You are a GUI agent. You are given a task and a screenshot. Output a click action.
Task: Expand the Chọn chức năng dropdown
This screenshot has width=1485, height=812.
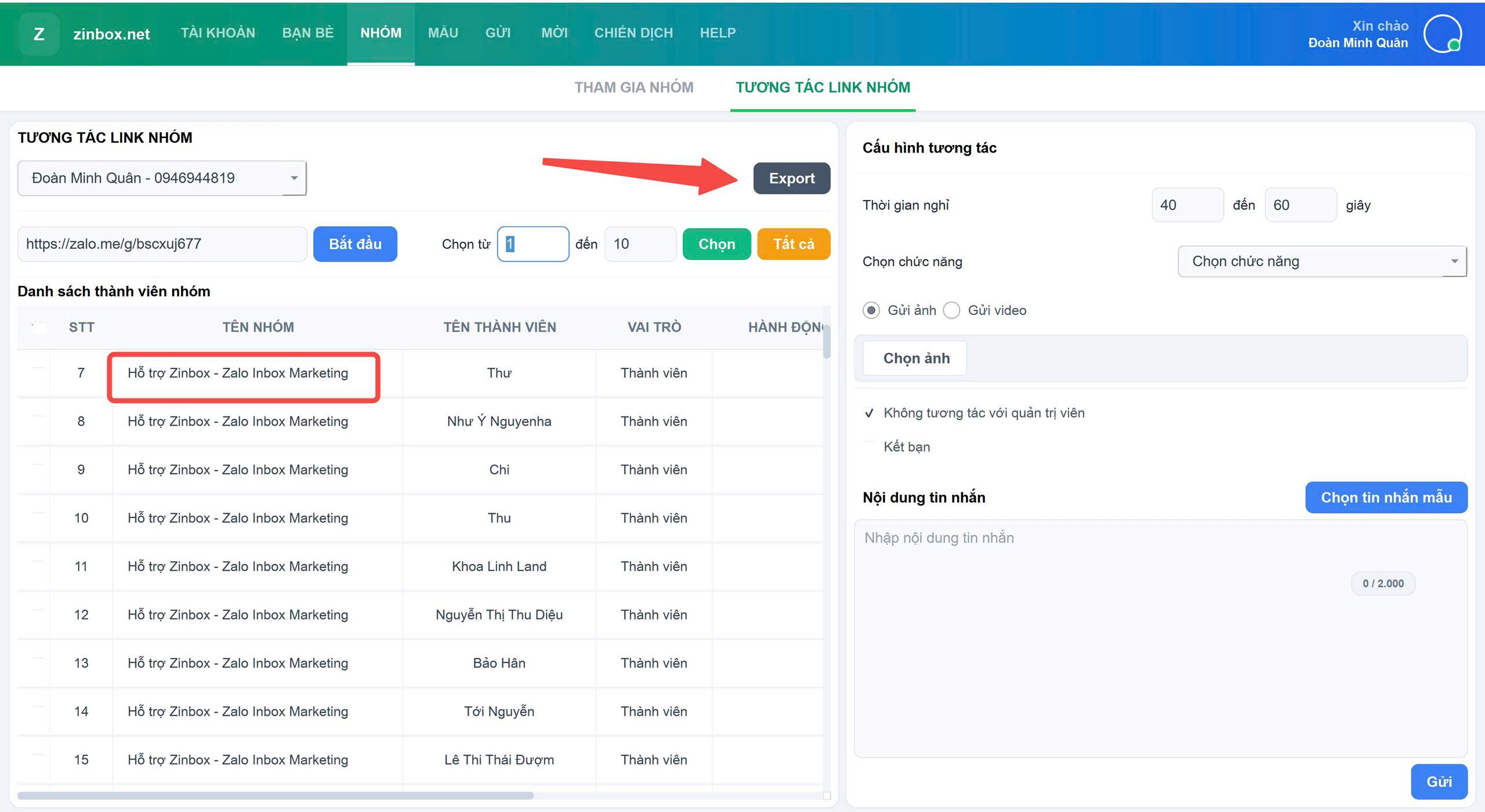coord(1321,262)
